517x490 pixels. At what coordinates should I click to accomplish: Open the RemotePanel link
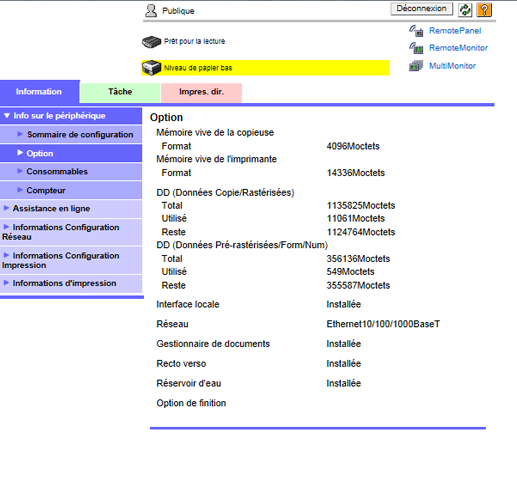pos(455,31)
